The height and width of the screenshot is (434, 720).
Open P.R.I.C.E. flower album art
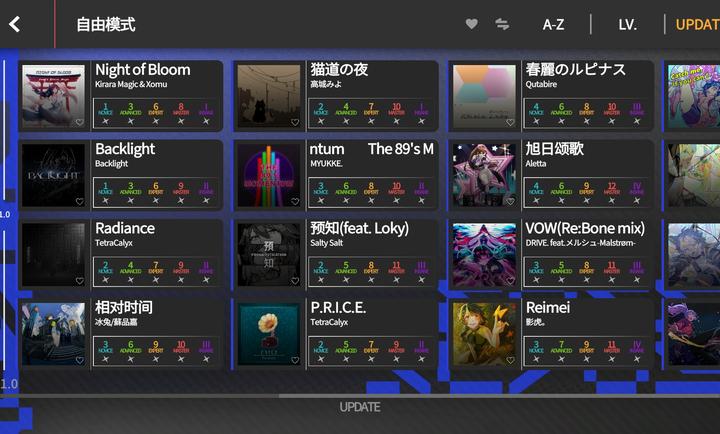point(269,333)
